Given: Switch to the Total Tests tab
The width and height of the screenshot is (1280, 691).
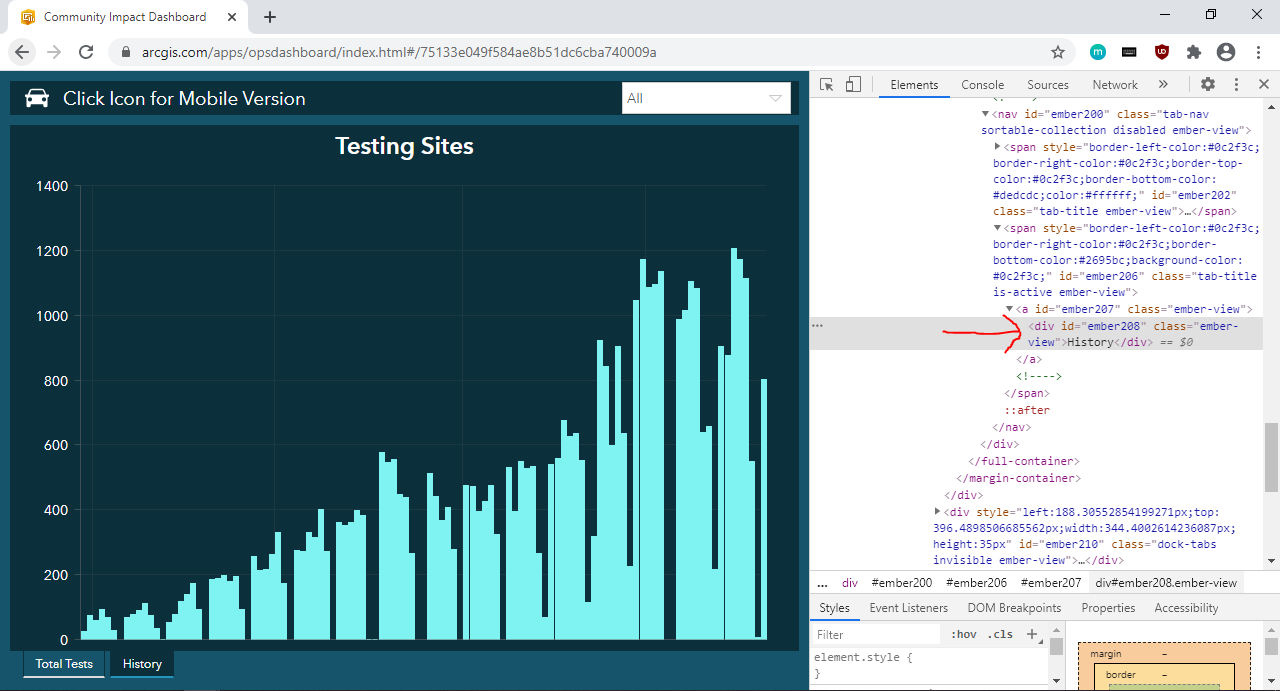Looking at the screenshot, I should point(63,663).
